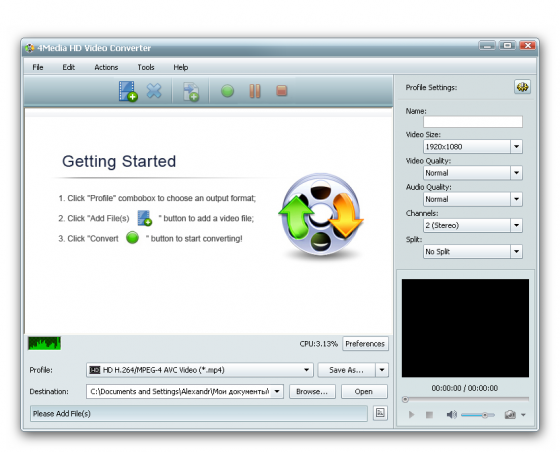Click the Preferences button
The image size is (560, 452).
coord(365,344)
